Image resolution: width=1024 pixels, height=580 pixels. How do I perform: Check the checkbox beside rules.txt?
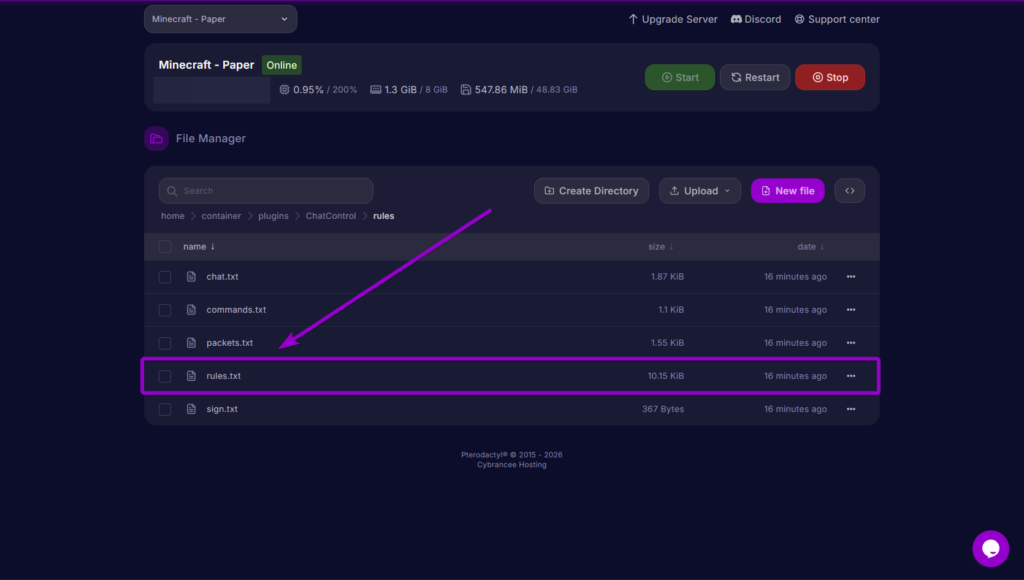[x=165, y=375]
